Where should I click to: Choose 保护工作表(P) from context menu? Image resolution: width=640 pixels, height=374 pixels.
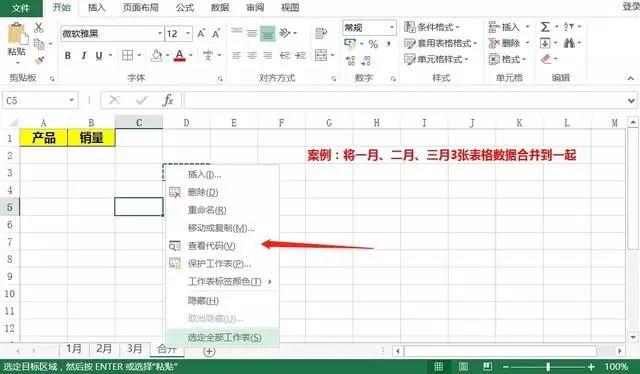pos(222,264)
